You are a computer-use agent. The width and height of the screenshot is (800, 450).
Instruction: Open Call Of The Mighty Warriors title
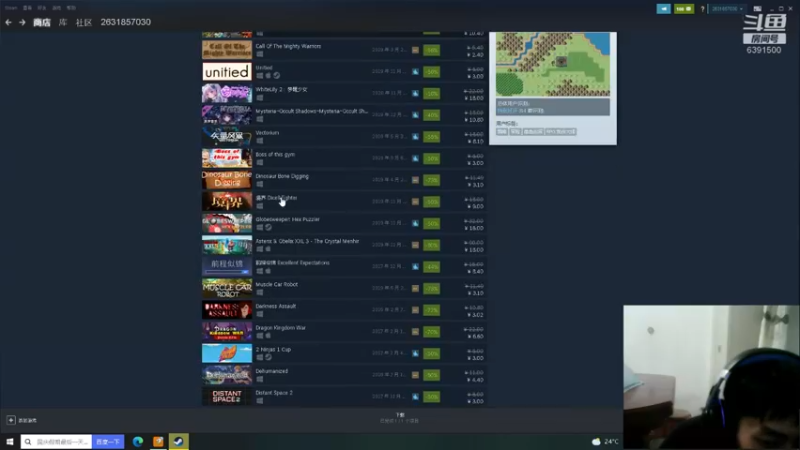(288, 46)
